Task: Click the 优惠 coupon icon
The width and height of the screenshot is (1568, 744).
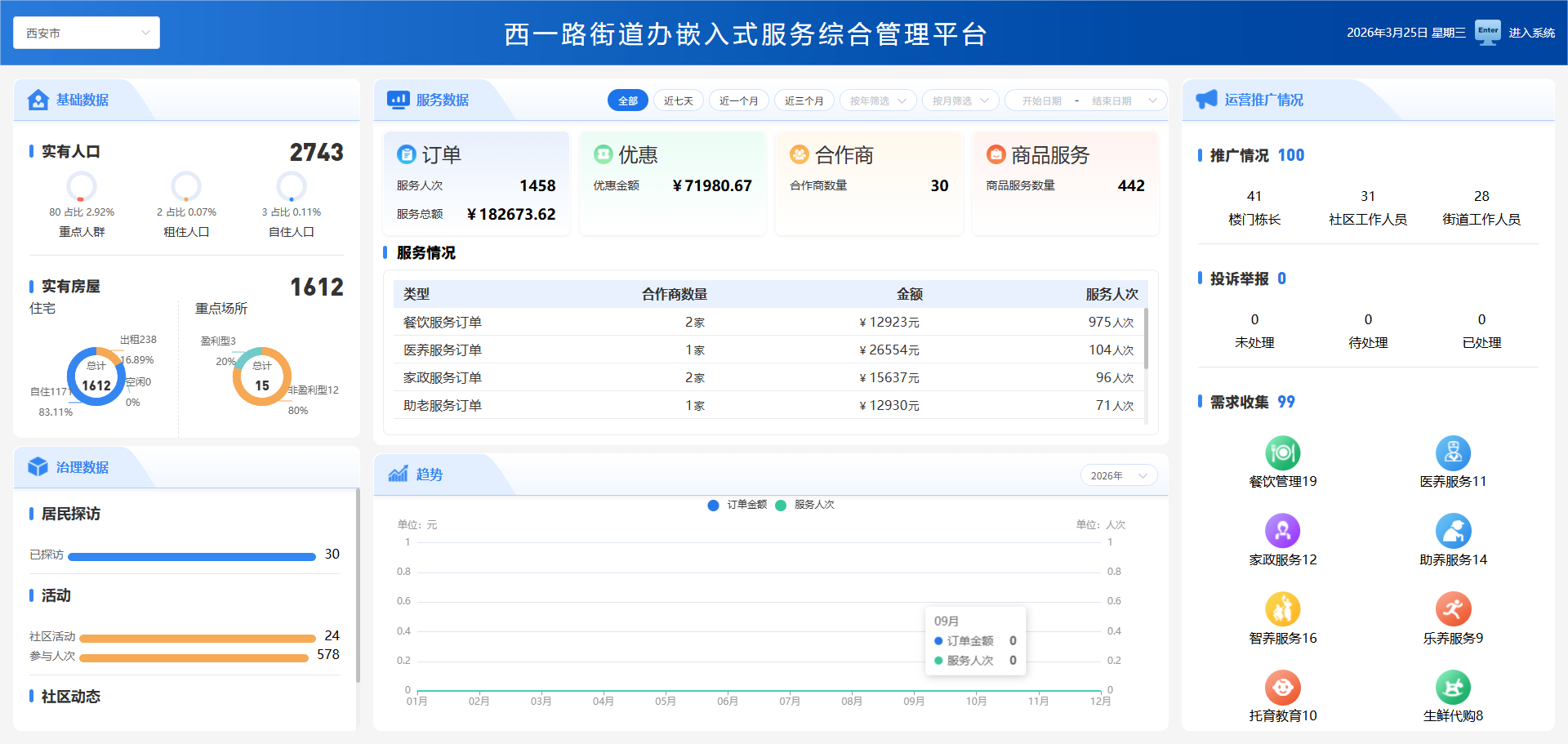Action: tap(604, 154)
